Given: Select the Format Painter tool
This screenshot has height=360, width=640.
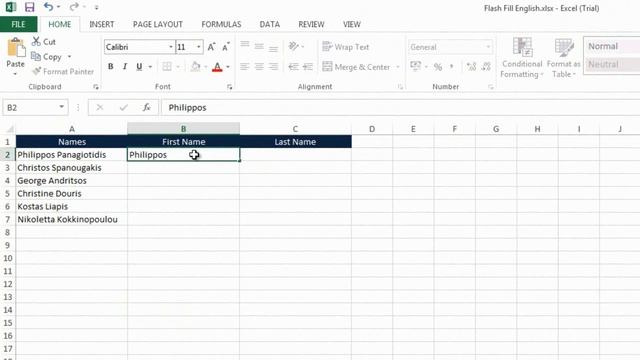Looking at the screenshot, I should (x=63, y=71).
